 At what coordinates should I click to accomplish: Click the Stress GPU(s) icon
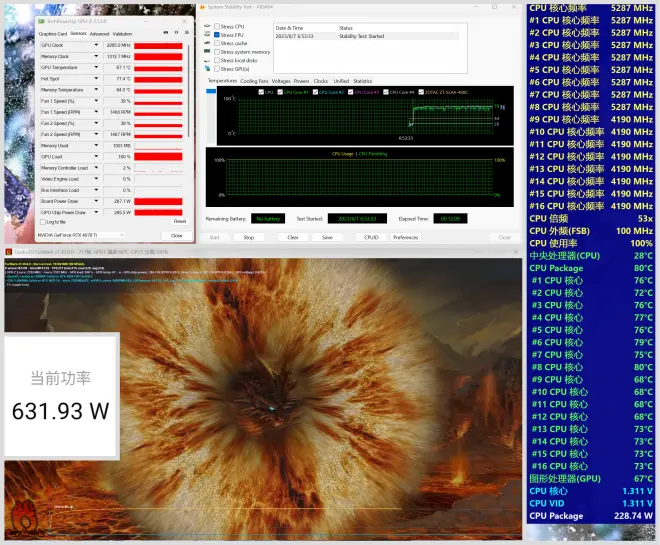206,69
